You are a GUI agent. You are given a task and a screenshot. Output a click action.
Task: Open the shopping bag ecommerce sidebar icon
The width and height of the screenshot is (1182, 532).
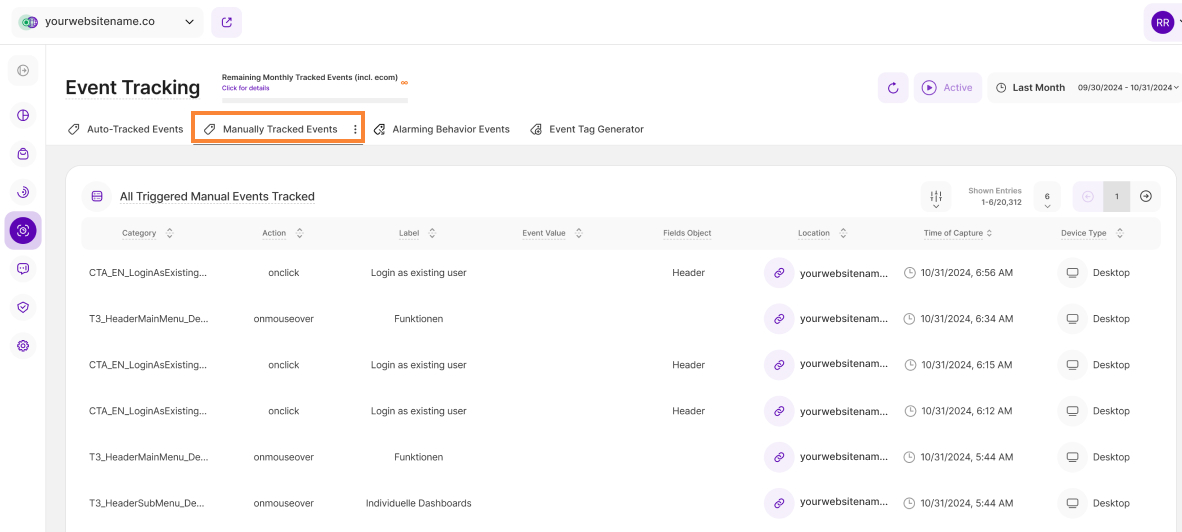click(x=23, y=154)
